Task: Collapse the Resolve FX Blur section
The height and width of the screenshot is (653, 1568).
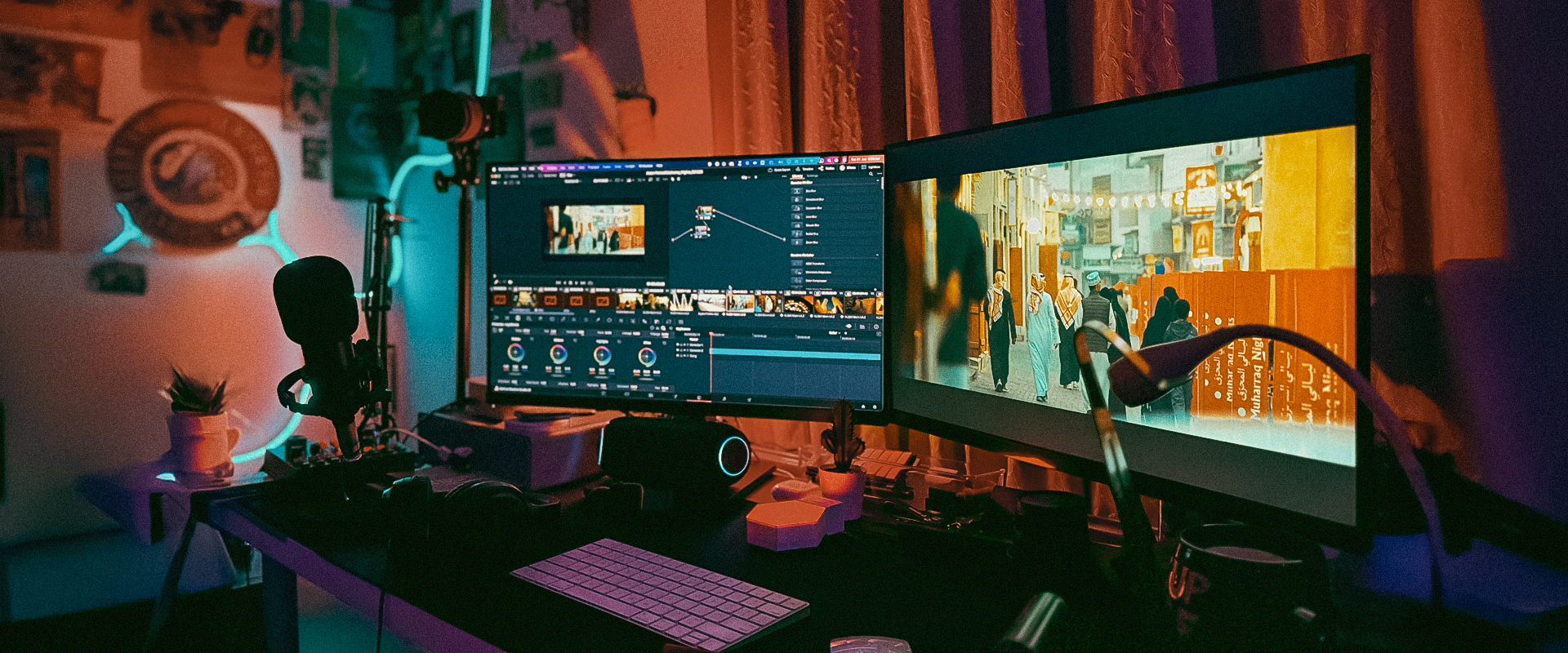Action: coord(878,180)
